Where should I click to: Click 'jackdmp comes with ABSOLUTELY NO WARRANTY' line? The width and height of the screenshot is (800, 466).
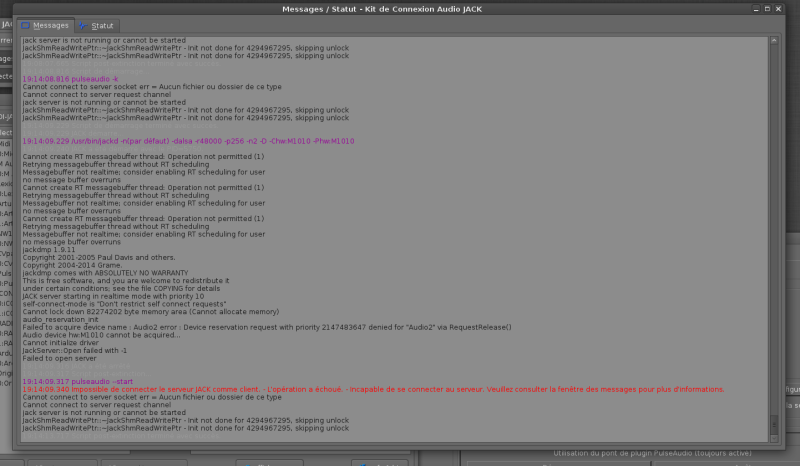coord(105,273)
